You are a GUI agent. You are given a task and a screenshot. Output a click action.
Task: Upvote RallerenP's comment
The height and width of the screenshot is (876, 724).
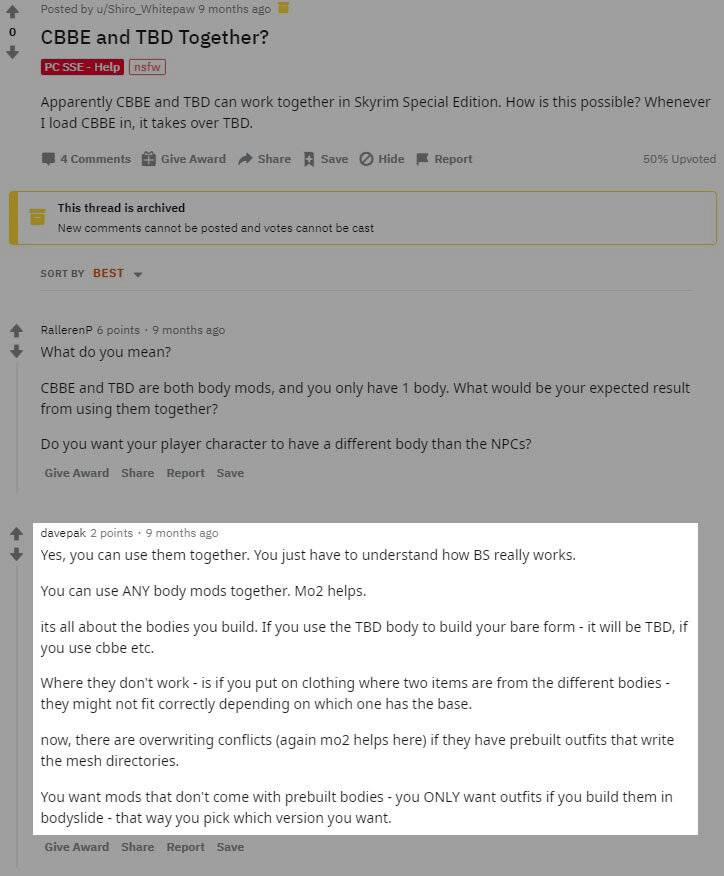pyautogui.click(x=16, y=331)
